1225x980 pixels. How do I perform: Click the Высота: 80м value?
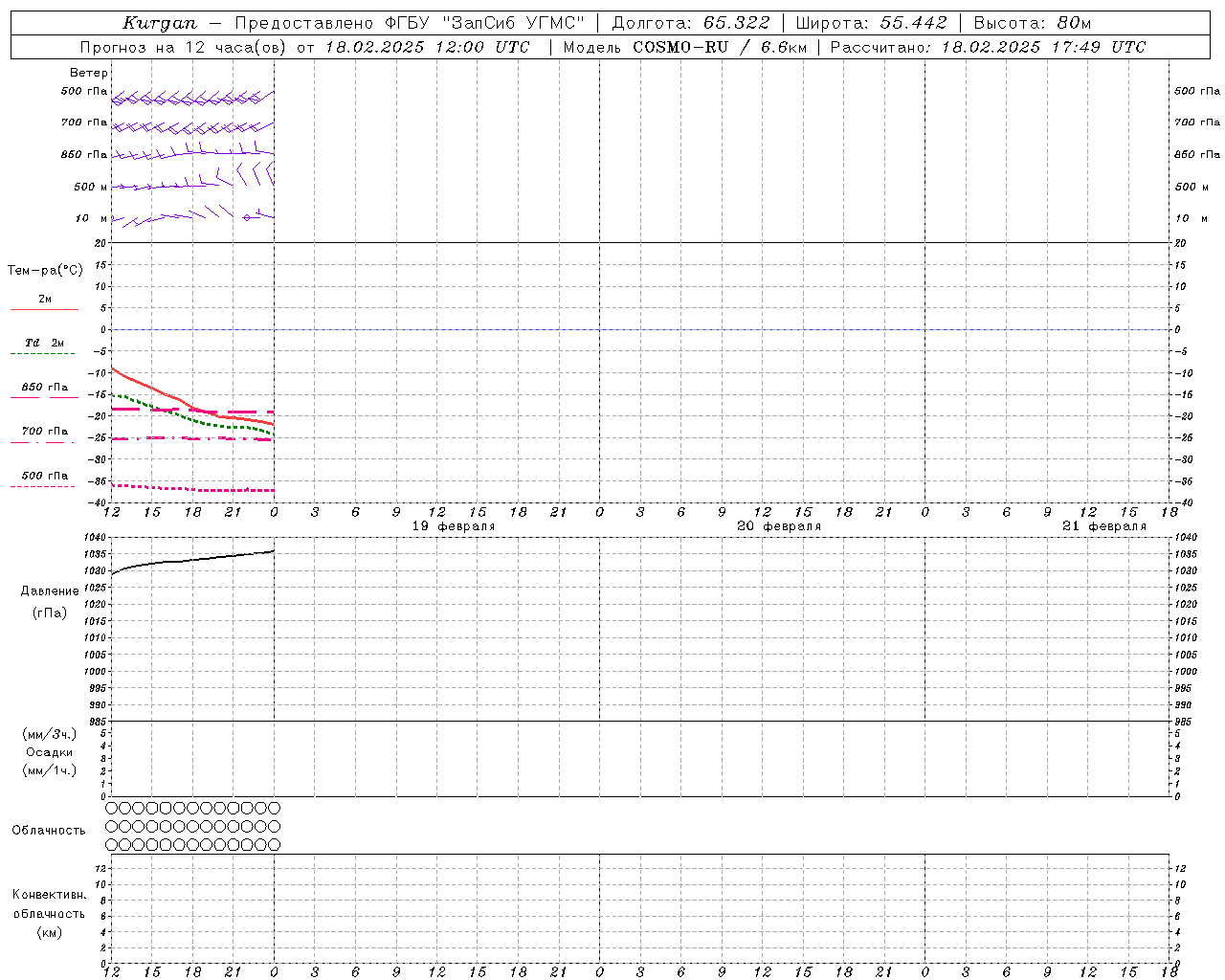1032,23
